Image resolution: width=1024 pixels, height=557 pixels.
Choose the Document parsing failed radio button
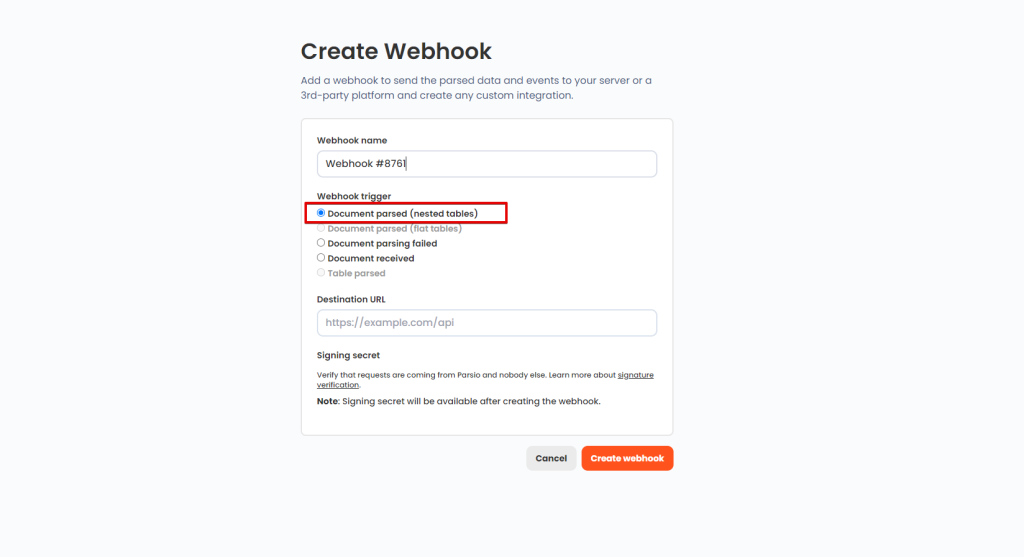click(x=321, y=243)
